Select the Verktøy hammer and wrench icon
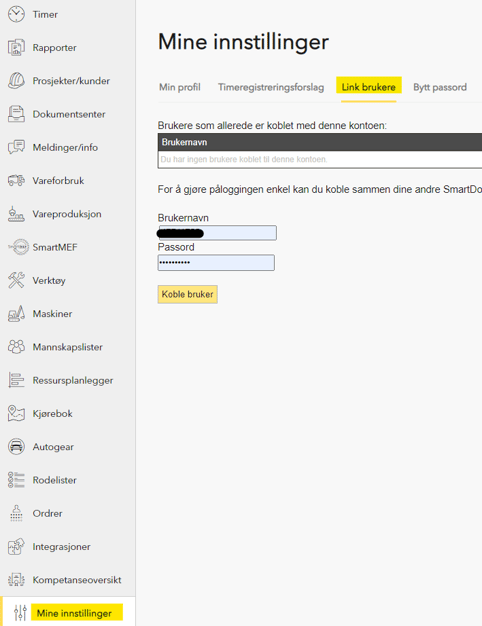This screenshot has height=626, width=482. [16, 280]
